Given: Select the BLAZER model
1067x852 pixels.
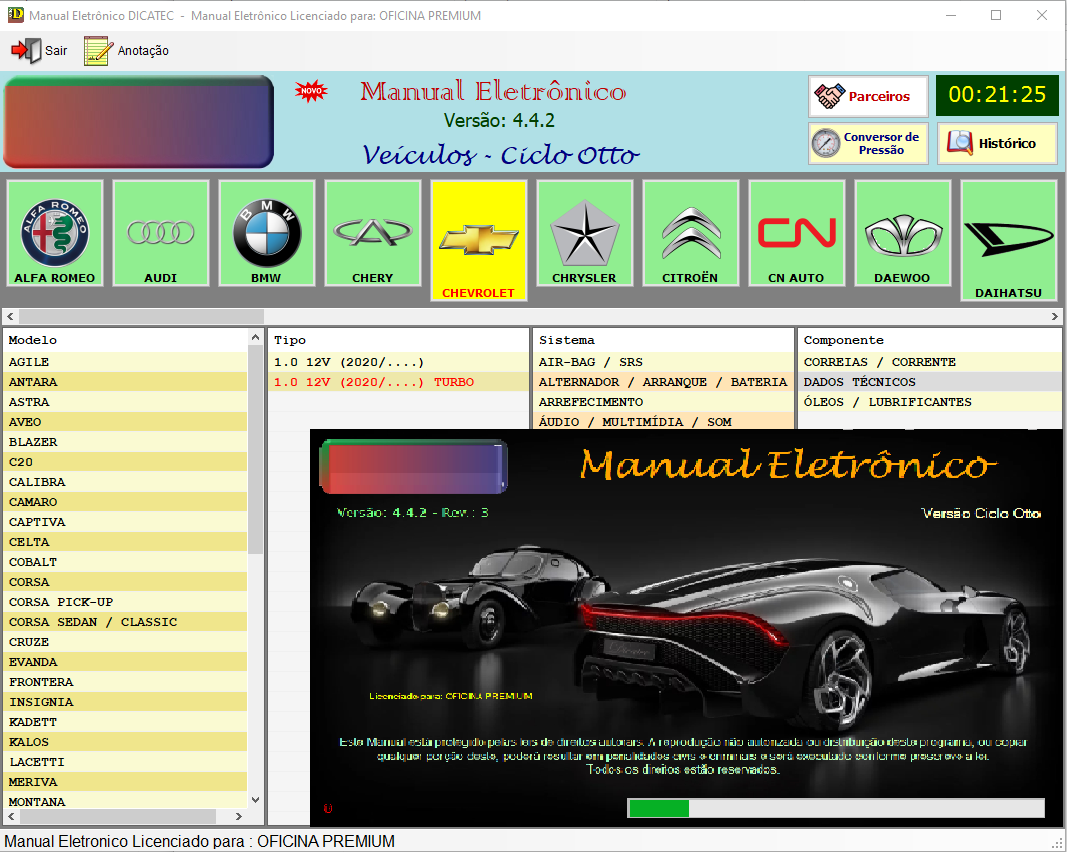Looking at the screenshot, I should click(126, 442).
